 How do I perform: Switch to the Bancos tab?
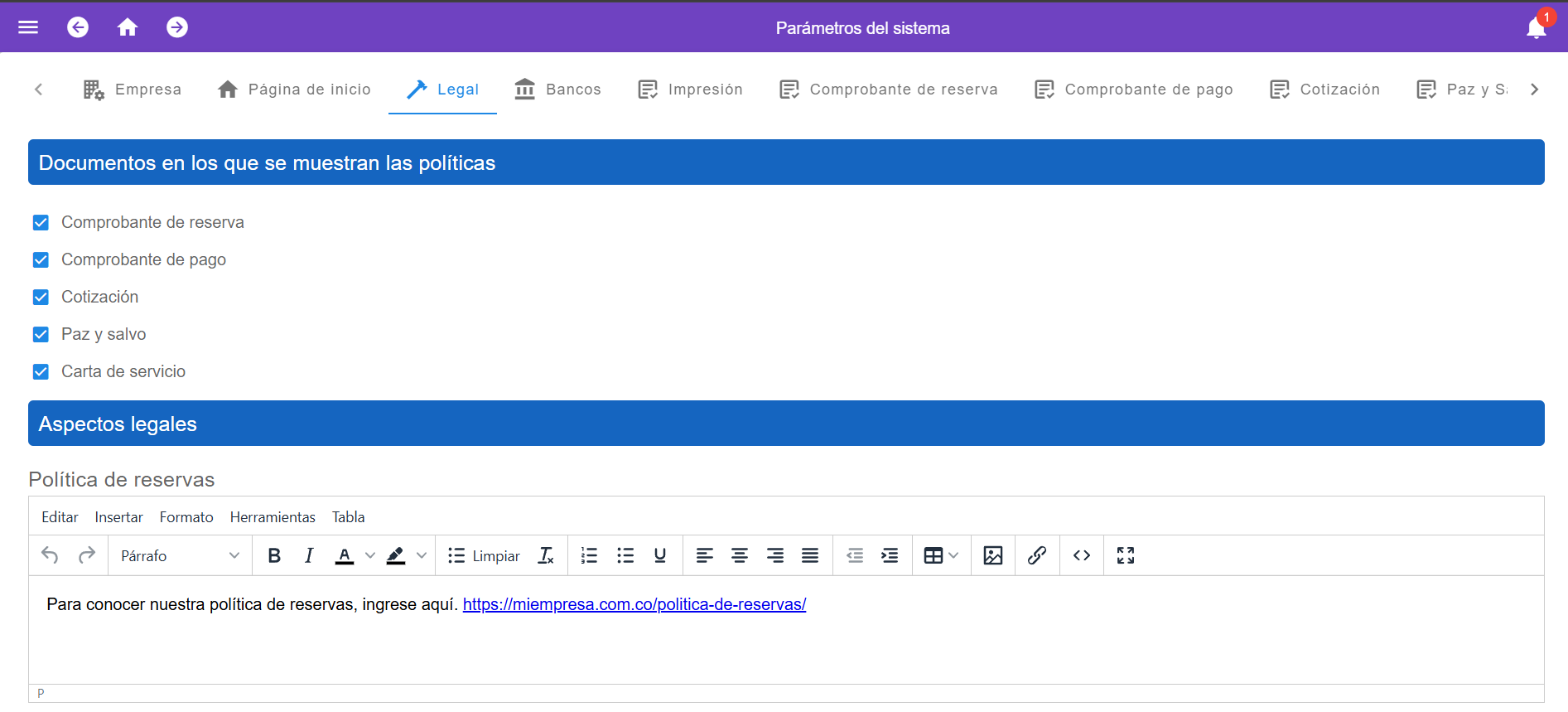[x=557, y=90]
